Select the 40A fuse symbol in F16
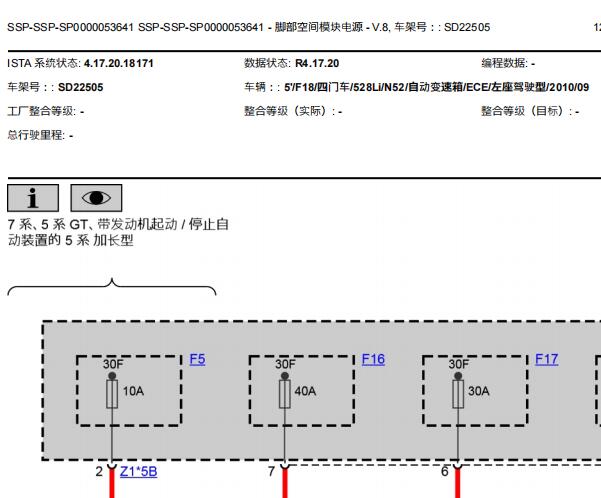This screenshot has height=498, width=601. pos(285,394)
